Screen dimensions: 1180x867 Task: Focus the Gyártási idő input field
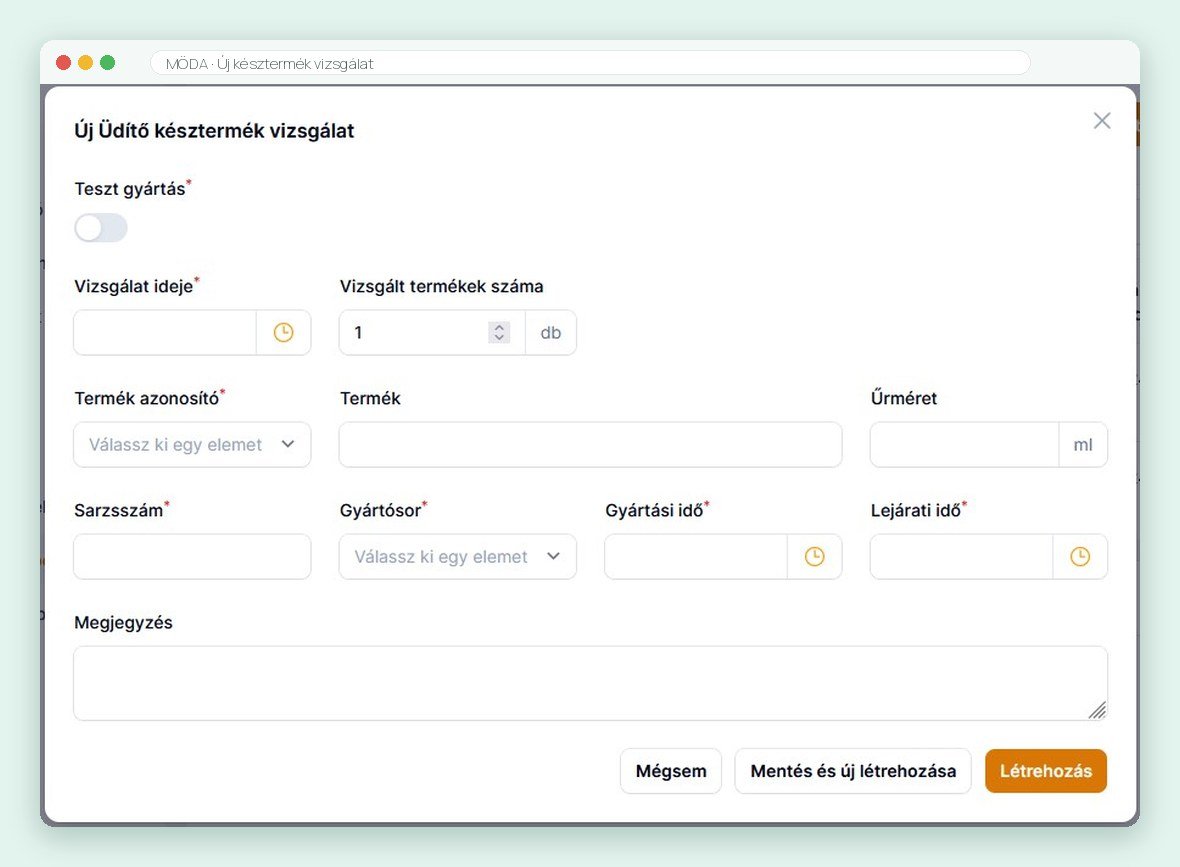(696, 557)
